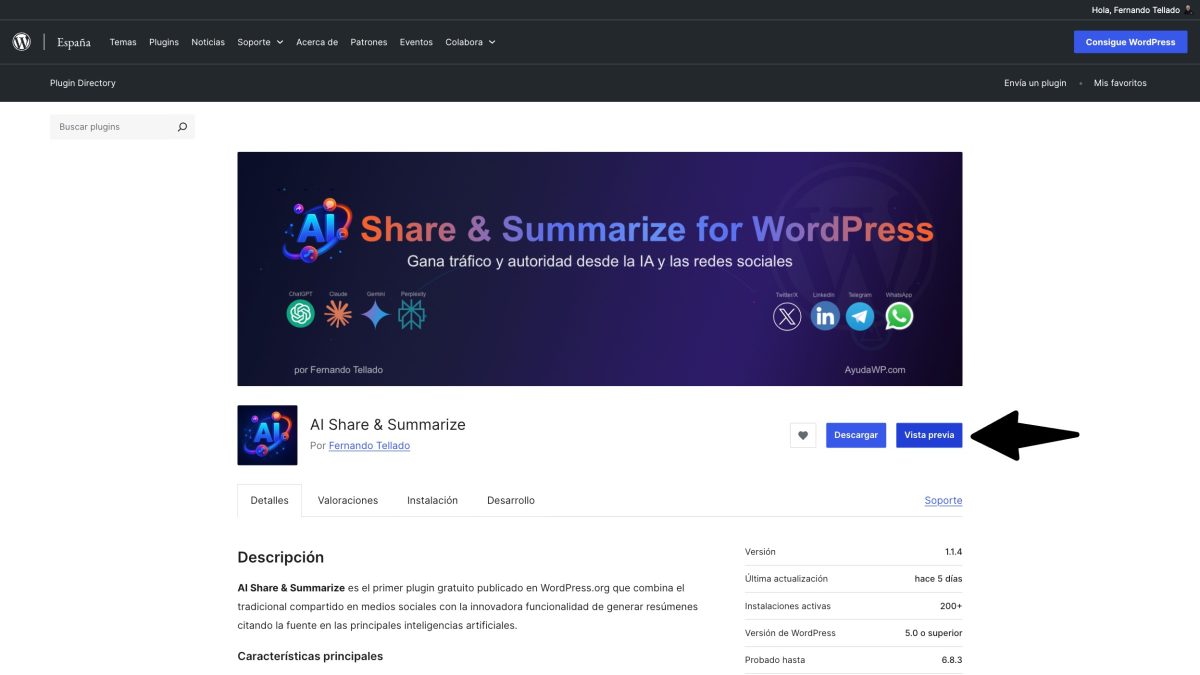This screenshot has width=1200, height=675.
Task: Select Temas in the navigation menu
Action: pyautogui.click(x=123, y=42)
